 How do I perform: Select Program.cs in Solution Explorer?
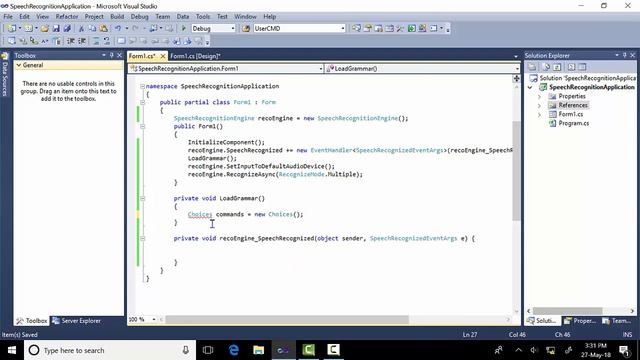point(573,123)
